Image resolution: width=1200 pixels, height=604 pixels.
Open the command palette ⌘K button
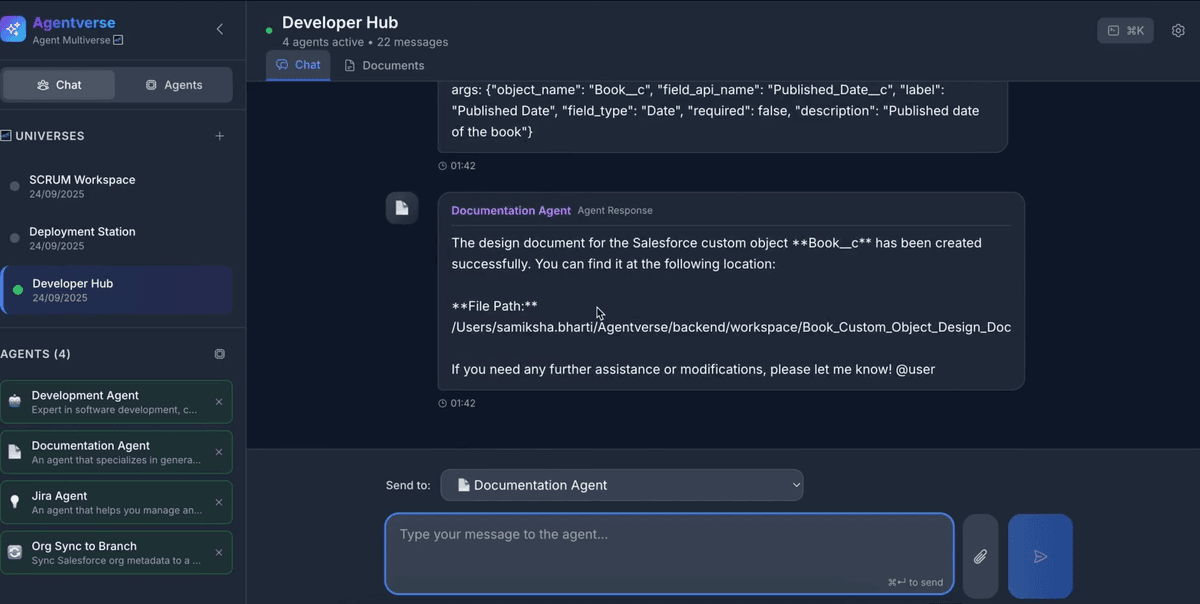point(1125,31)
